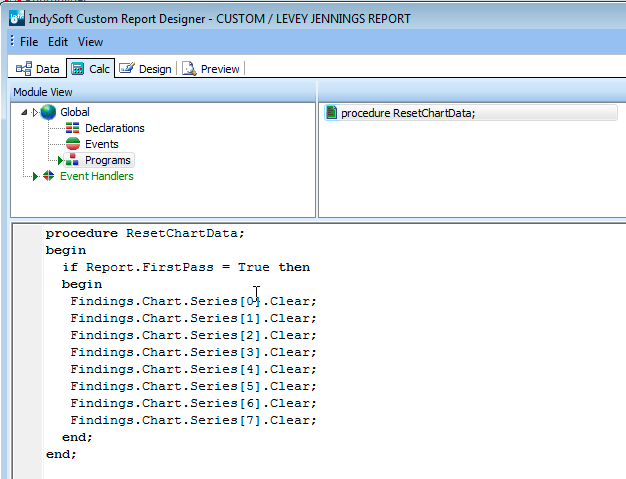Click the Series[4].Clear code line

click(193, 369)
